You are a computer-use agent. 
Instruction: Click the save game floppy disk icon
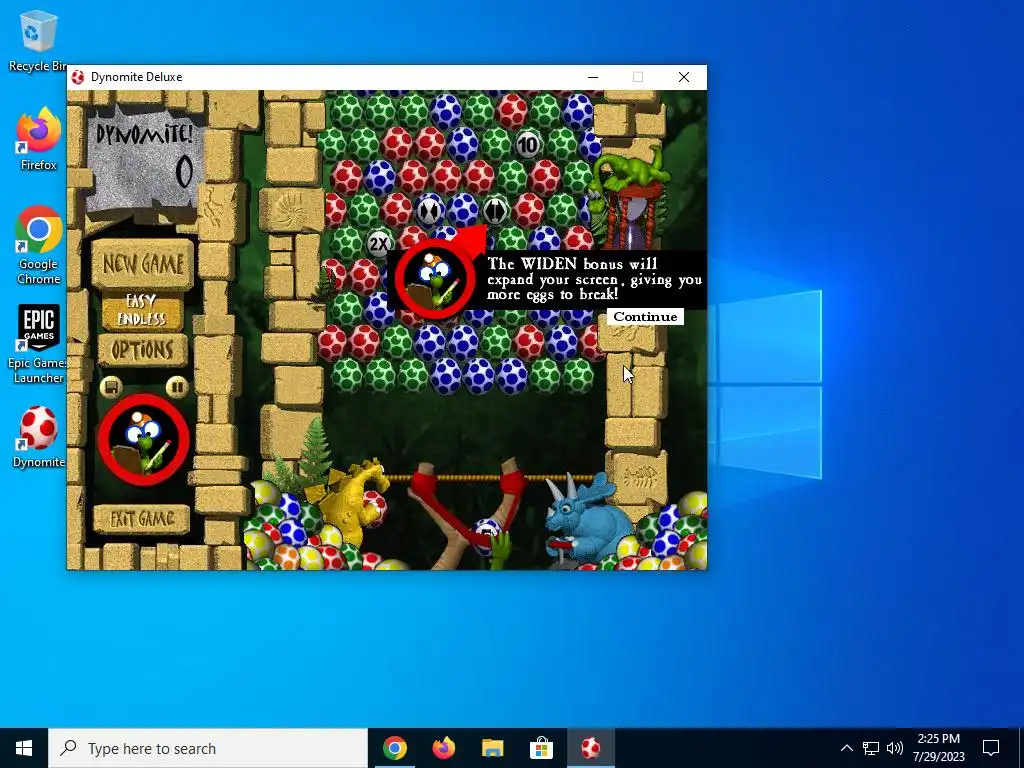tap(111, 387)
